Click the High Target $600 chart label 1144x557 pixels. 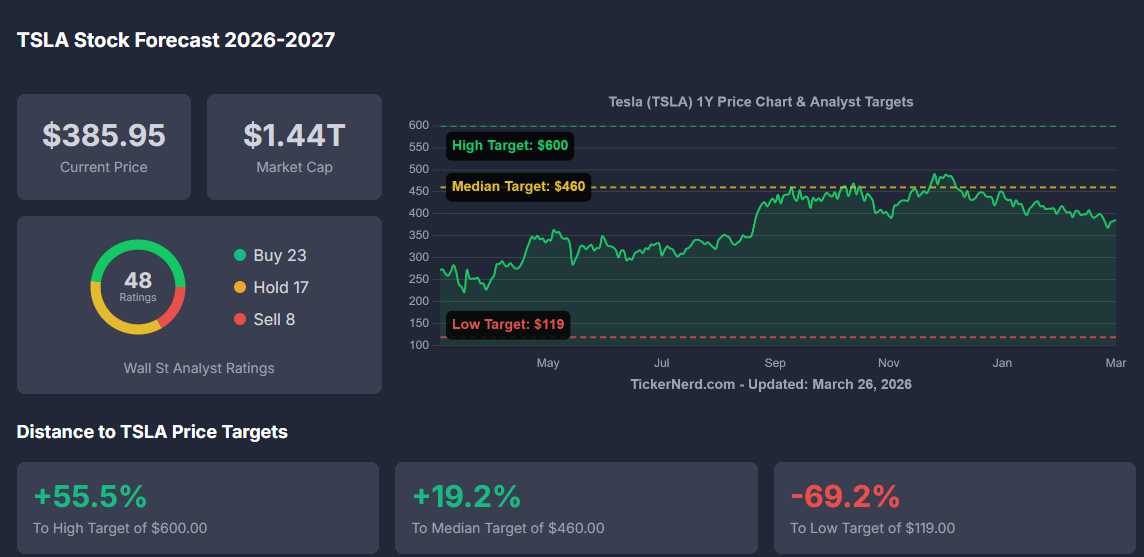pos(510,146)
